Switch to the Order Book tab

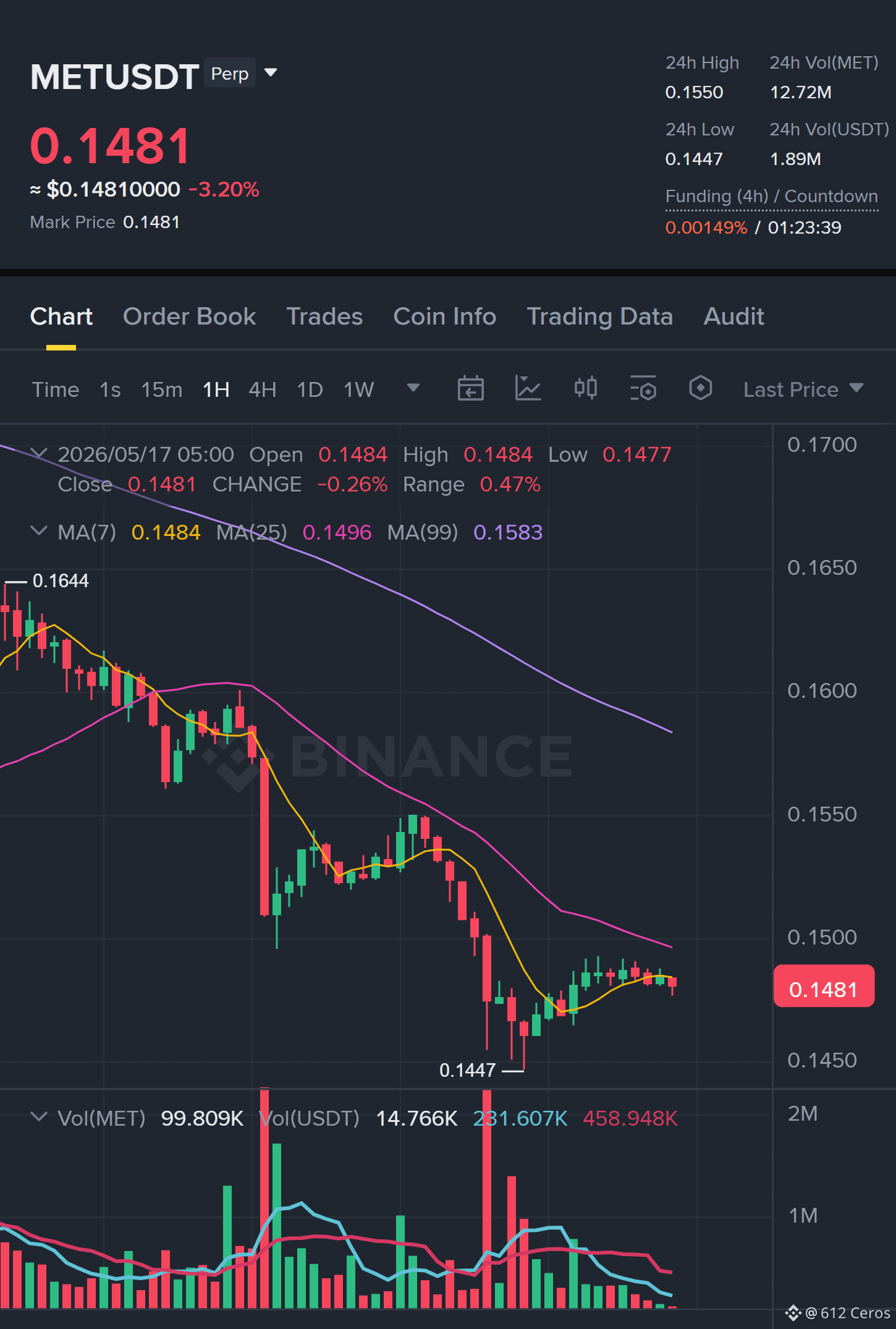pyautogui.click(x=189, y=316)
